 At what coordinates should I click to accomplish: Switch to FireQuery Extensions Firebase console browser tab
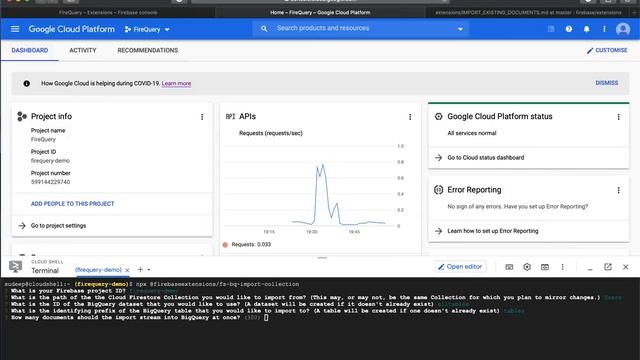click(x=108, y=13)
